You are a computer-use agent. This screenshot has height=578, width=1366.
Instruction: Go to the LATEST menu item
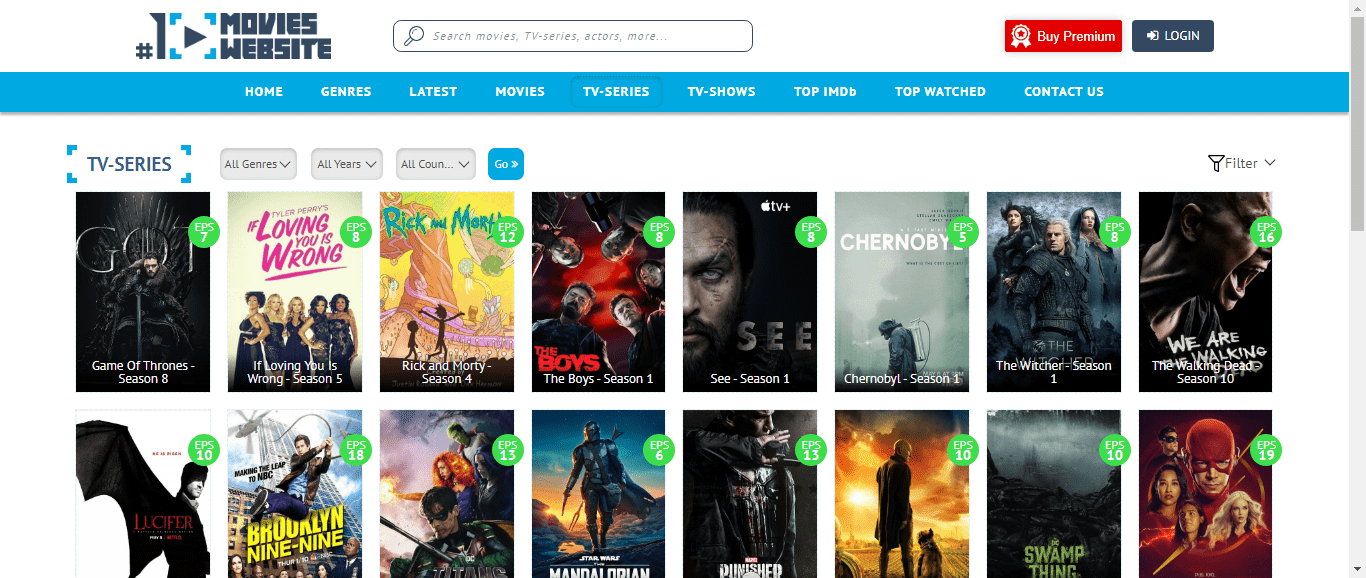point(433,91)
